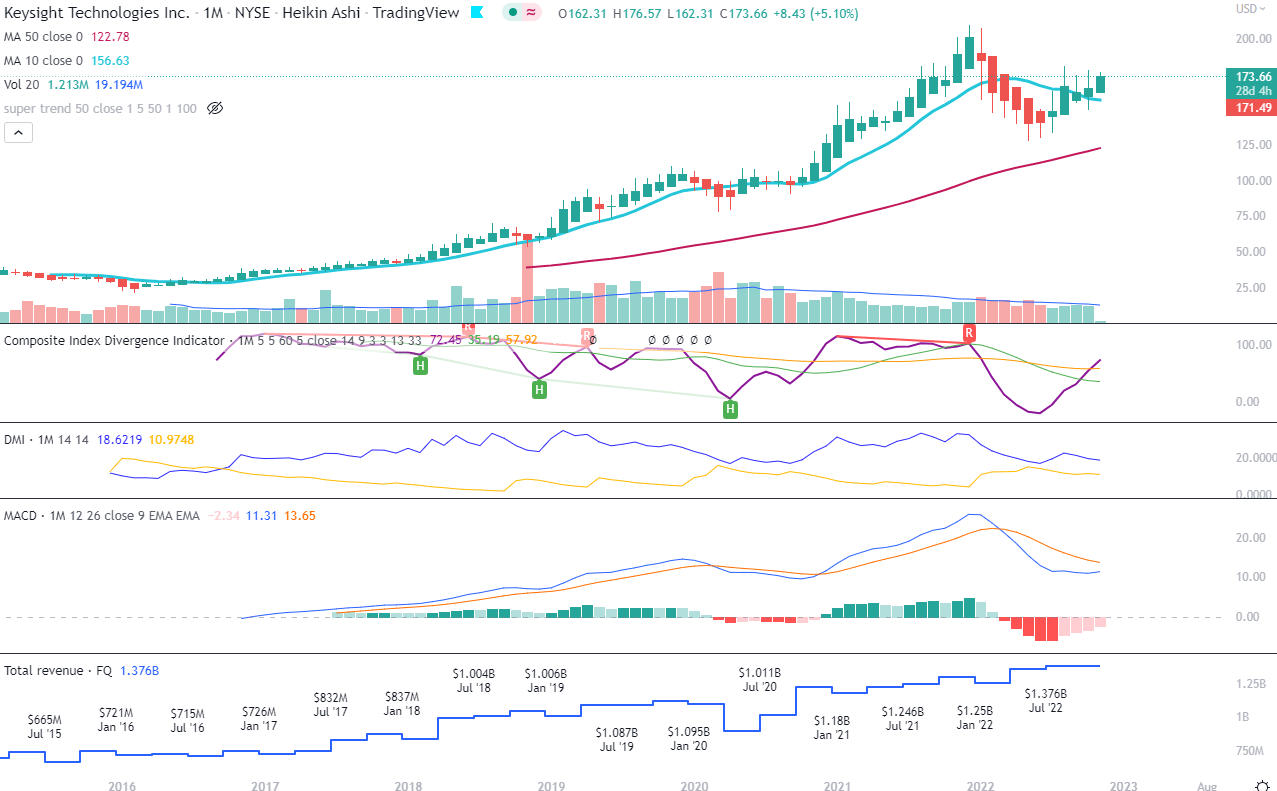Click the lowest green H marker in Composite pane
This screenshot has height=791, width=1277.
tap(730, 409)
